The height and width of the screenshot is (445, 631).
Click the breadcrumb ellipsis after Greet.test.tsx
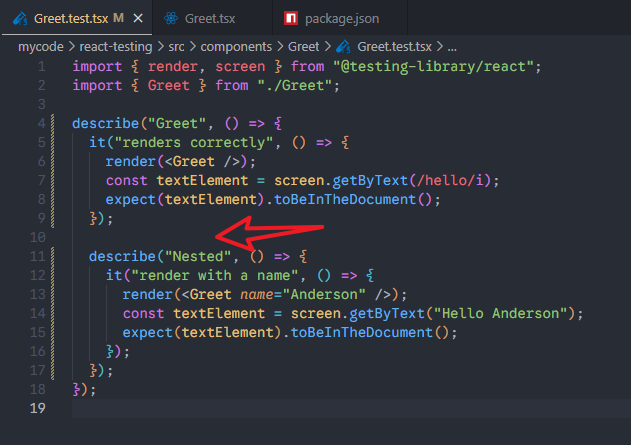coord(451,46)
